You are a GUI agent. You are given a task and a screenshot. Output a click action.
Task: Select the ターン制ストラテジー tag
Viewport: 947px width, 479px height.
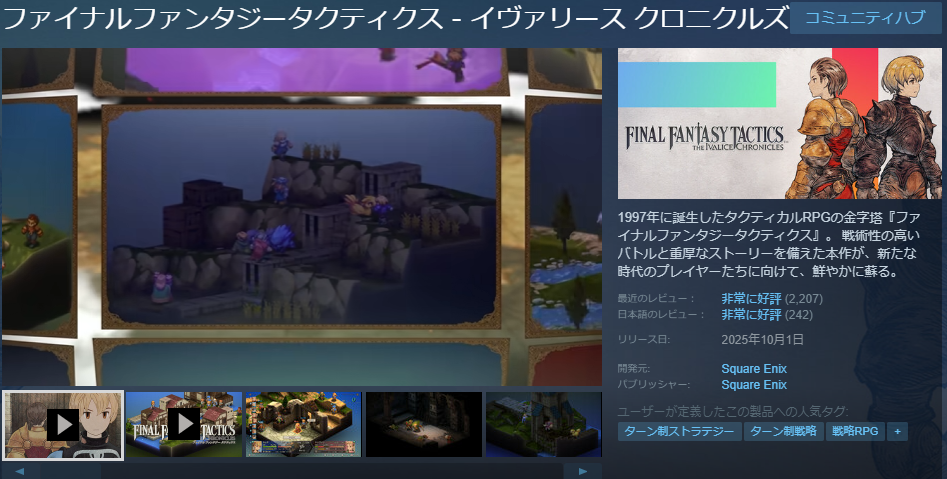(x=680, y=432)
